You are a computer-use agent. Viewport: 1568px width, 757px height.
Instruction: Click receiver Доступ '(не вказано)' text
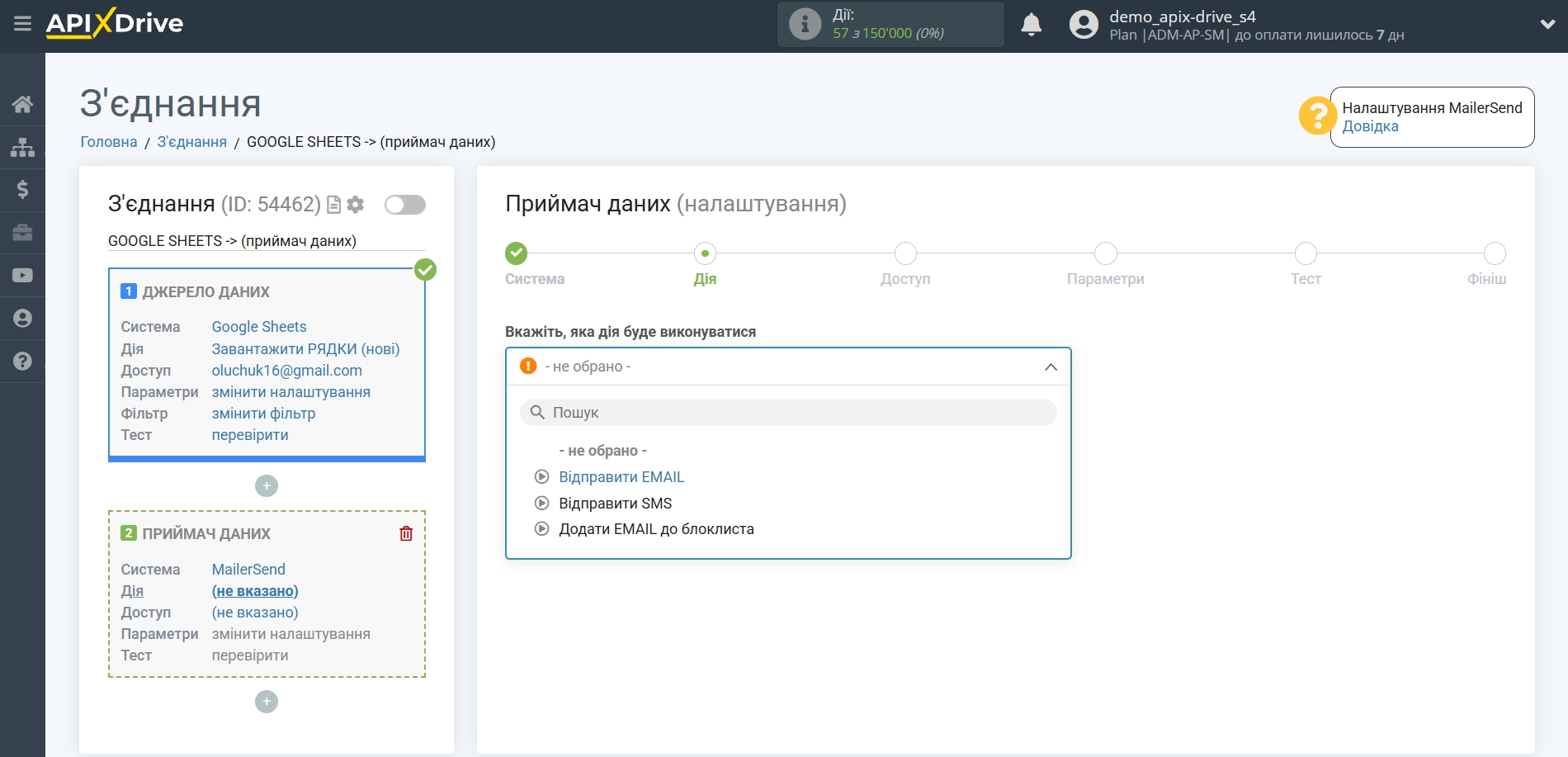click(x=255, y=613)
